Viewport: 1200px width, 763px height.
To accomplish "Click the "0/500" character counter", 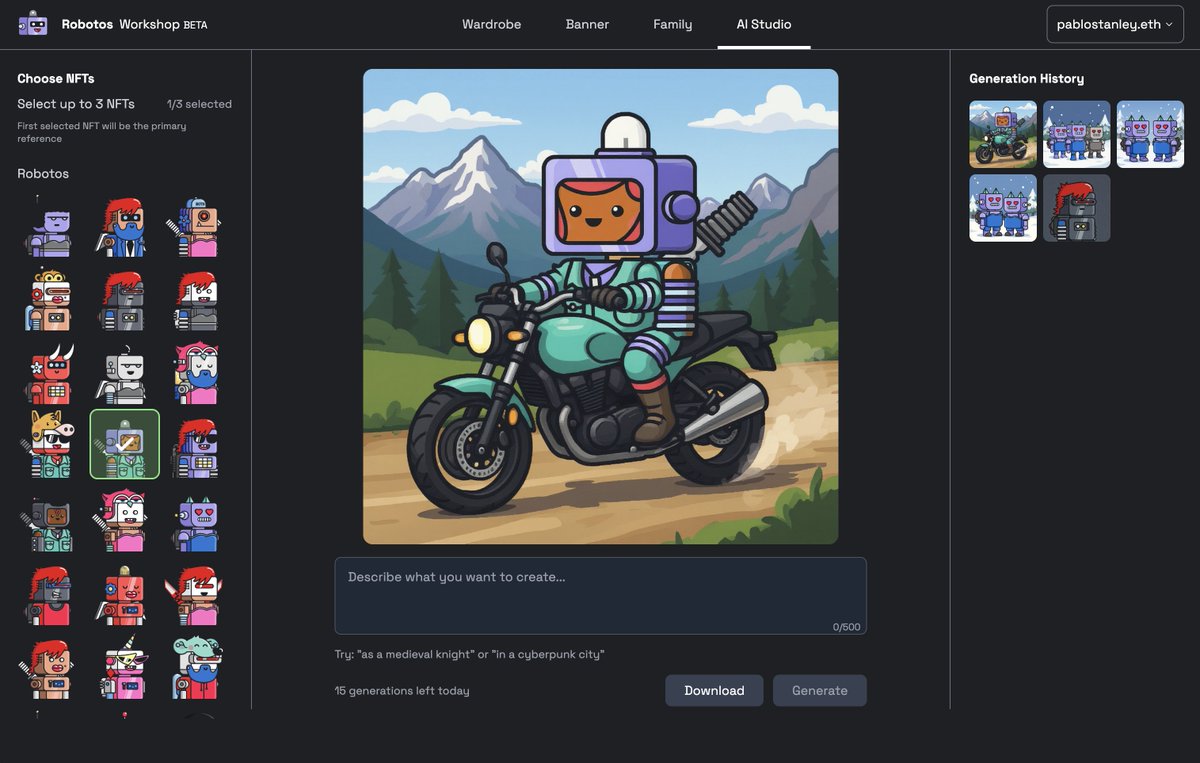I will 846,627.
